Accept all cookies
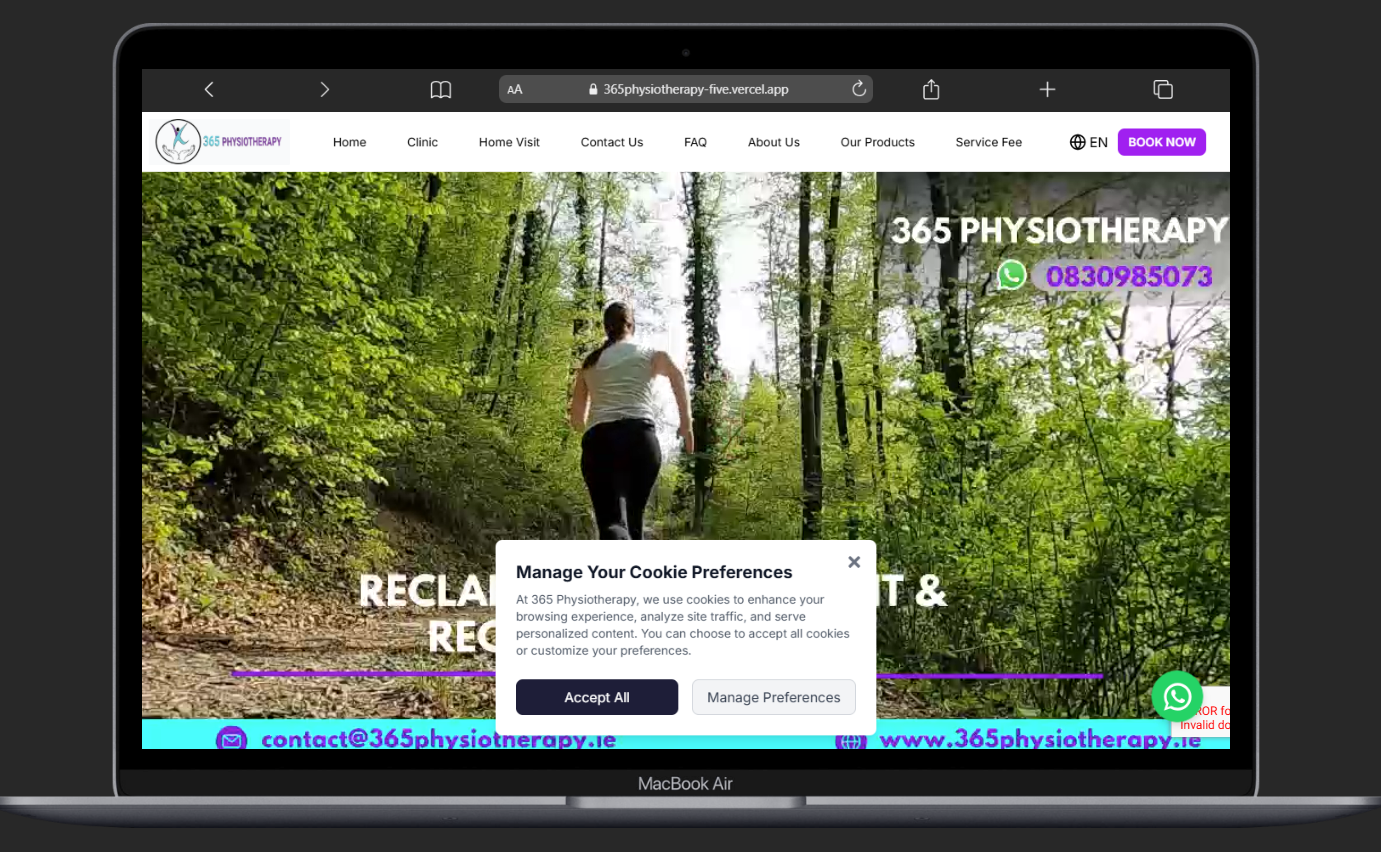Screen dimensions: 1381x852 tap(597, 697)
